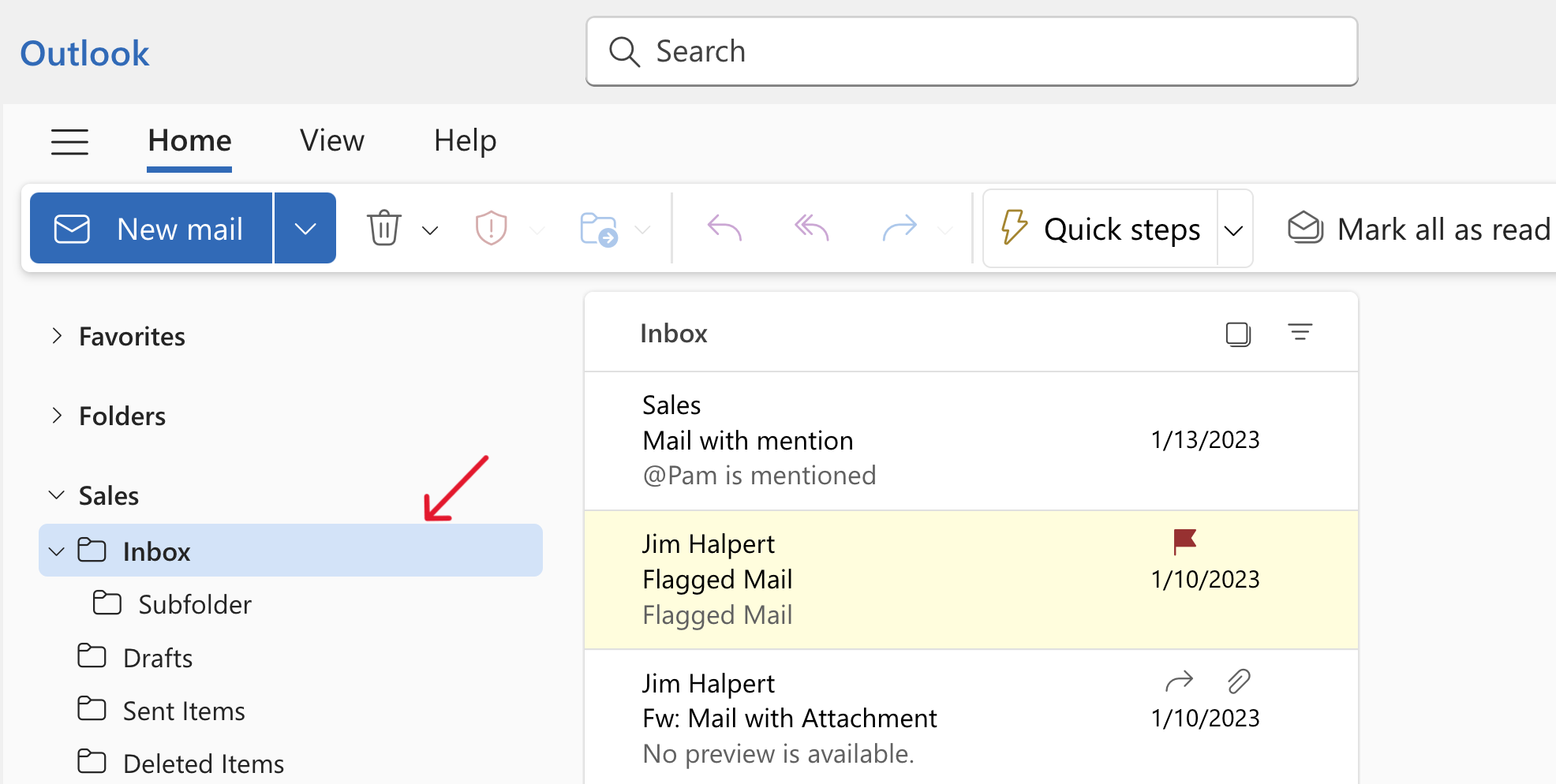Image resolution: width=1556 pixels, height=784 pixels.
Task: Open the Deleted Items folder
Action: 203,763
